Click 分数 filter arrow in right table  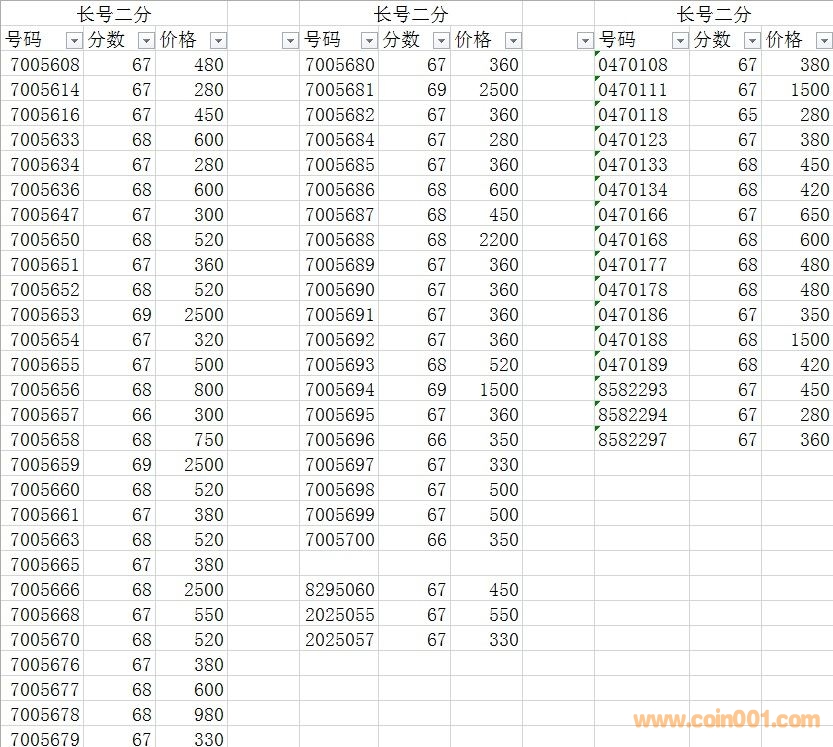tap(752, 40)
